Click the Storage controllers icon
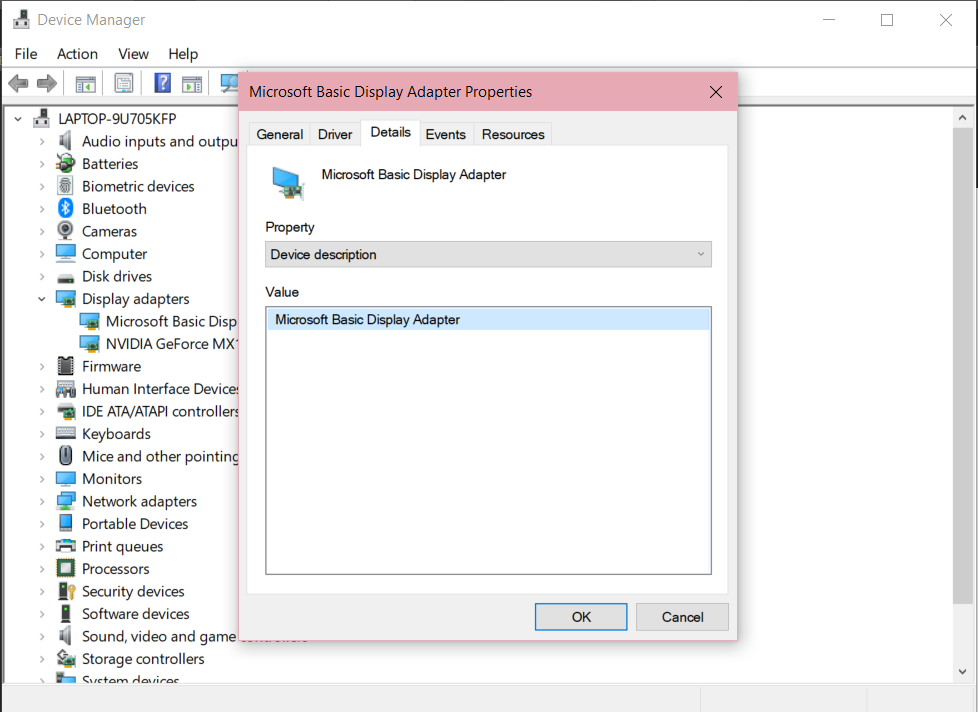This screenshot has width=978, height=712. click(65, 658)
